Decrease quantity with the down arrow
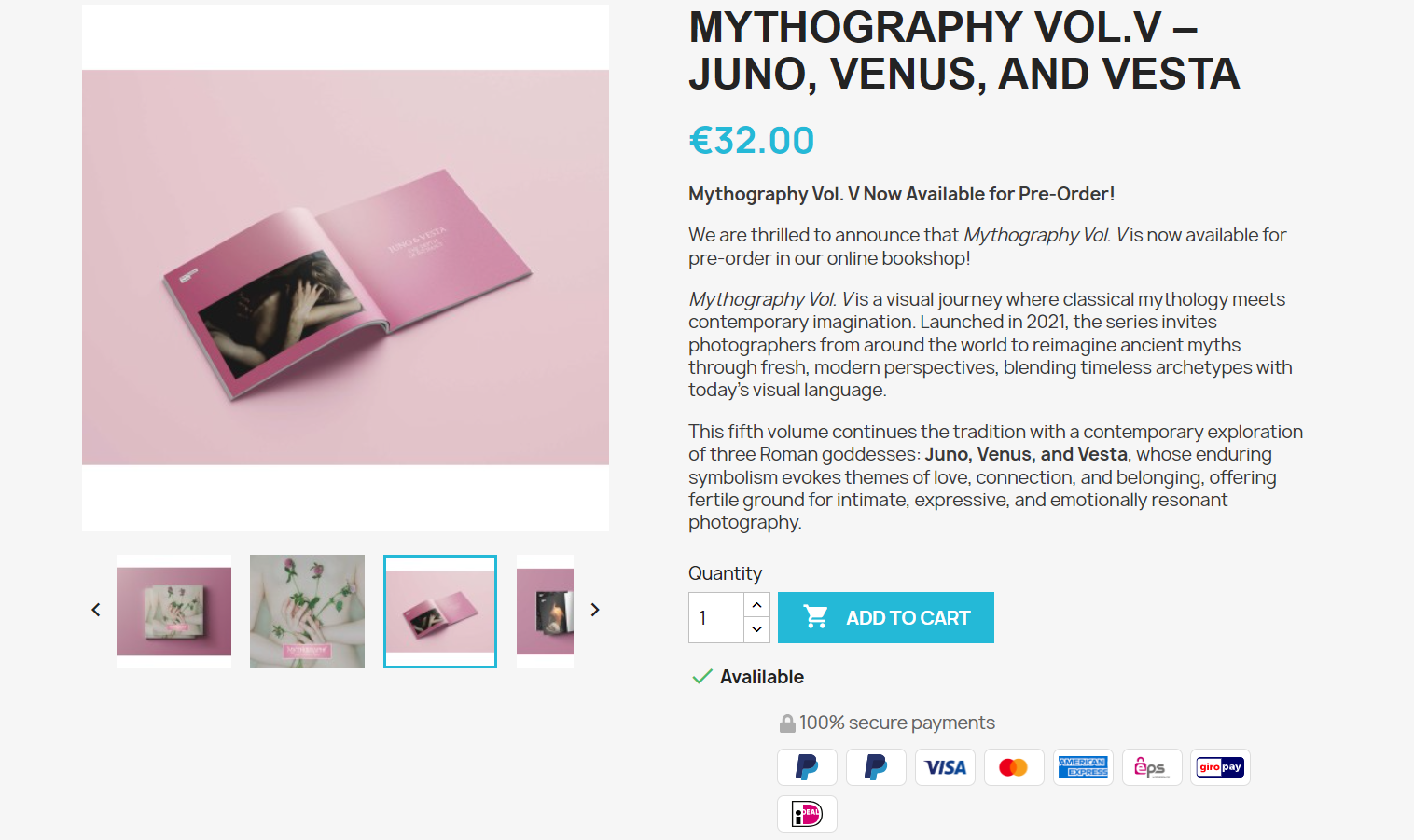The image size is (1414, 840). click(x=757, y=629)
